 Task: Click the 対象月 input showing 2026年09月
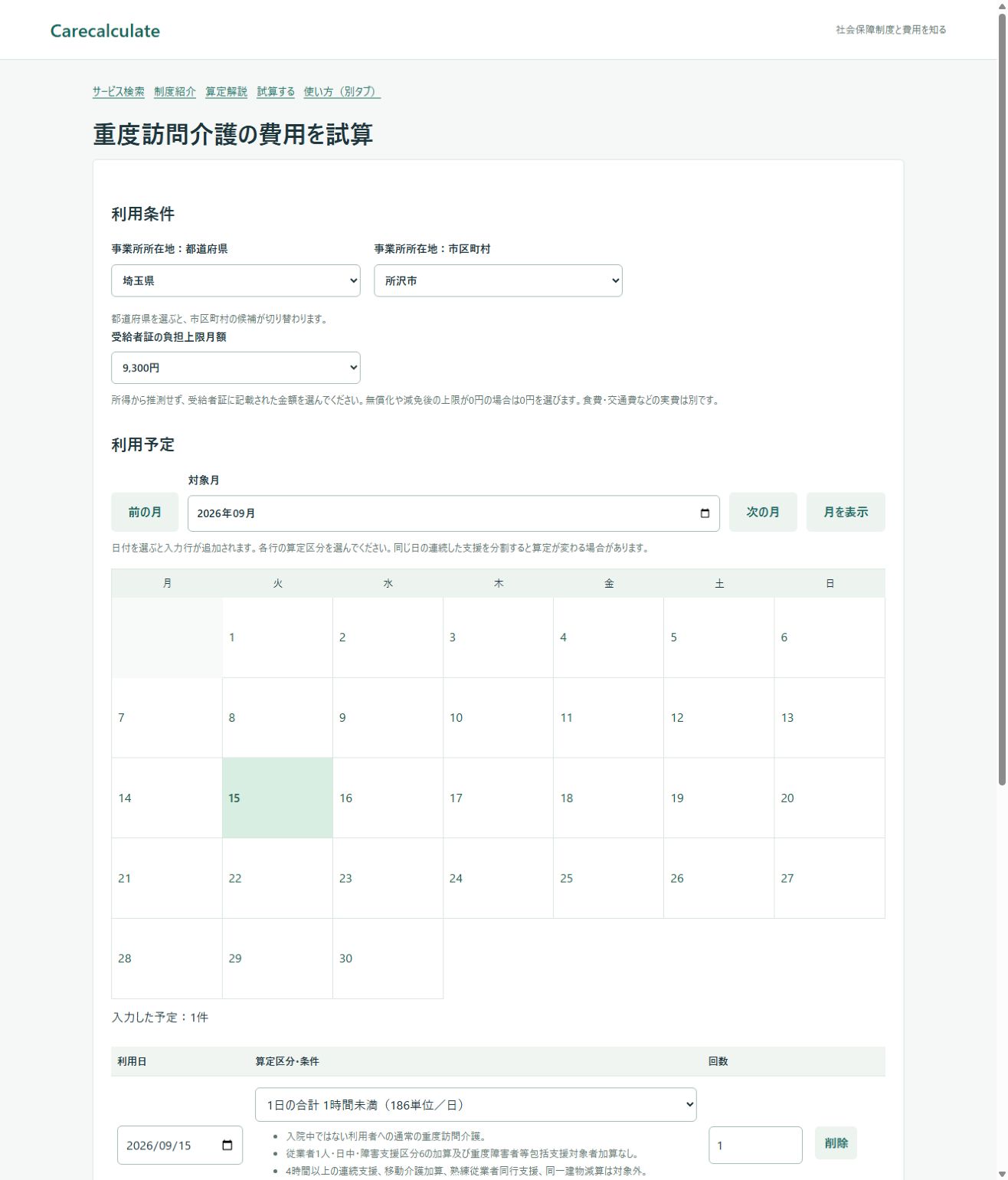pyautogui.click(x=453, y=513)
